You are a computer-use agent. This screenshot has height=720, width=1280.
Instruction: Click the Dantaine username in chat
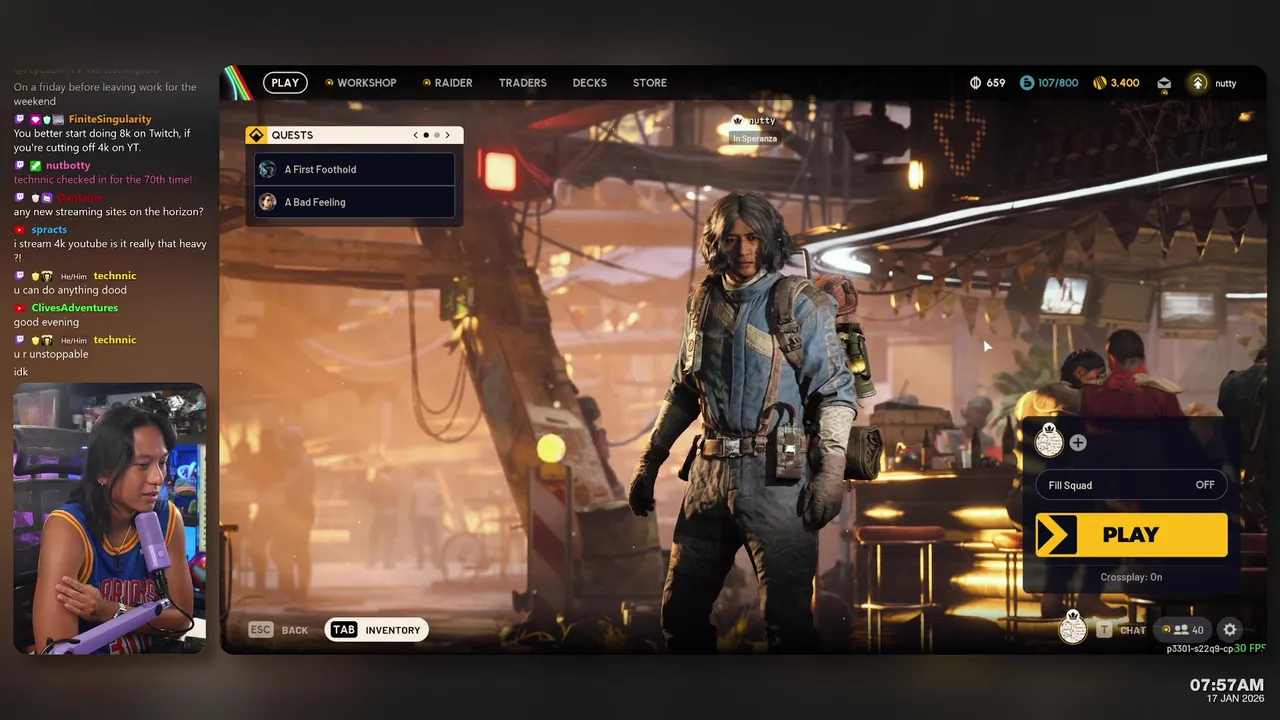79,198
